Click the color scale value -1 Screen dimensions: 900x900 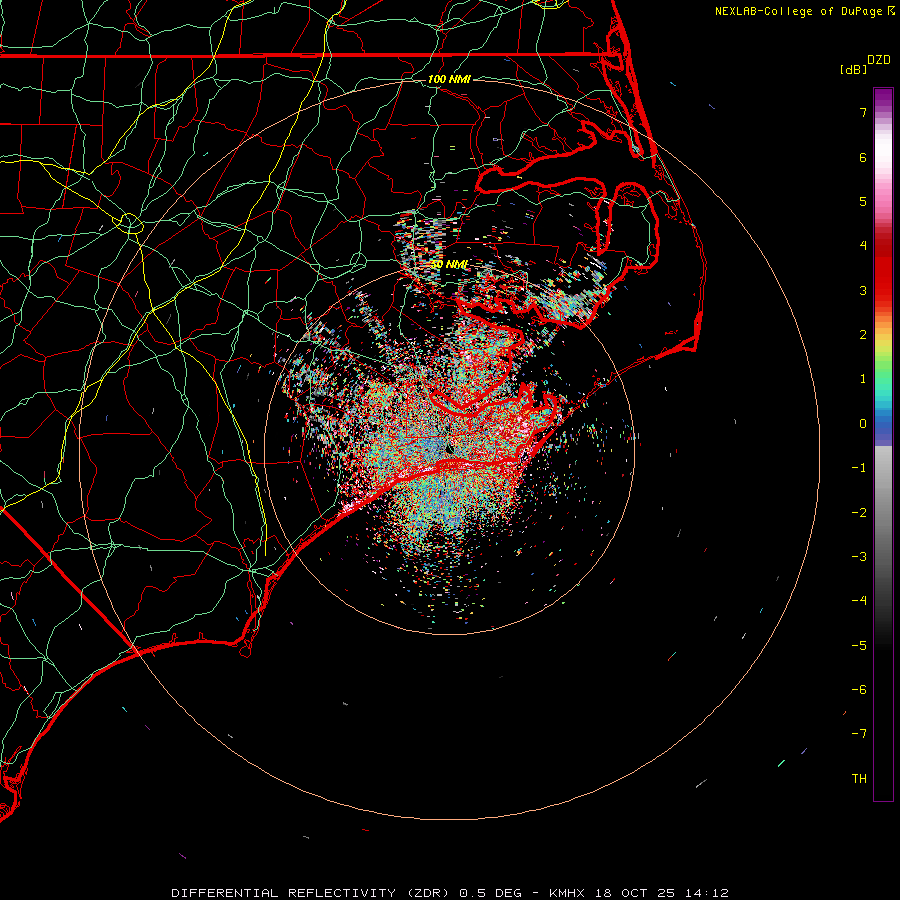point(859,468)
